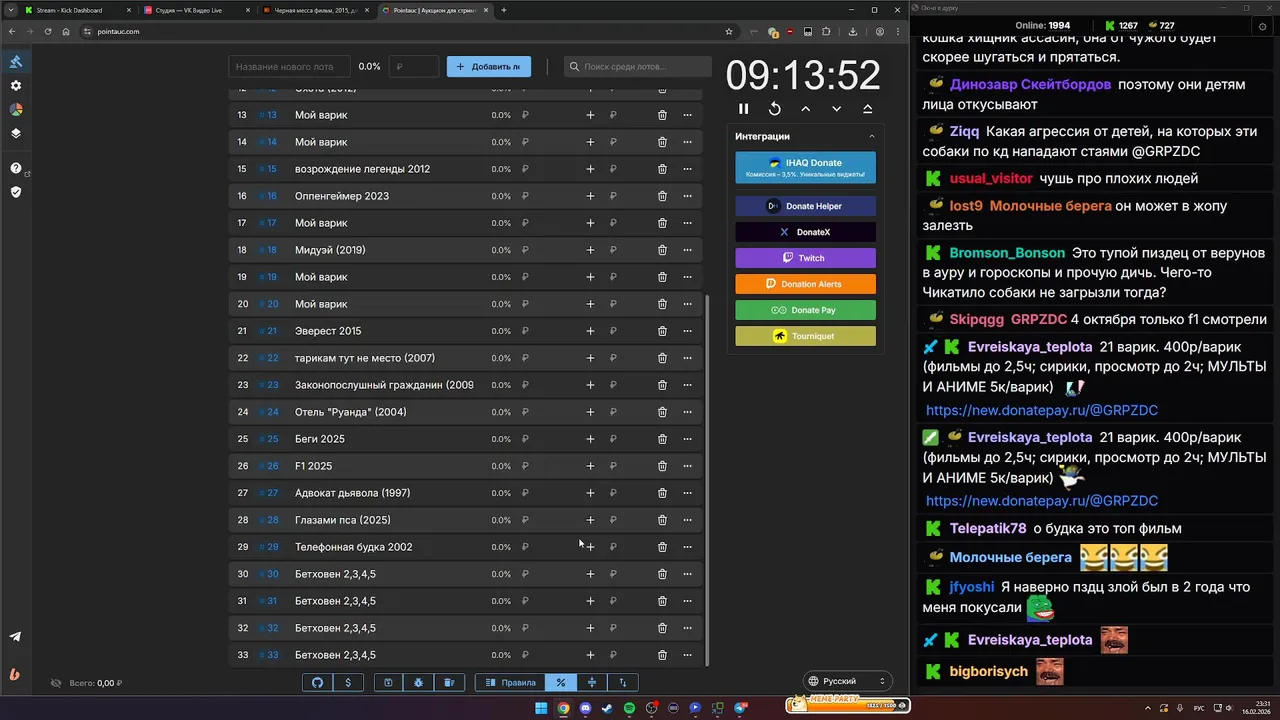The width and height of the screenshot is (1280, 720).
Task: Focus the new lot name field
Action: coord(290,66)
